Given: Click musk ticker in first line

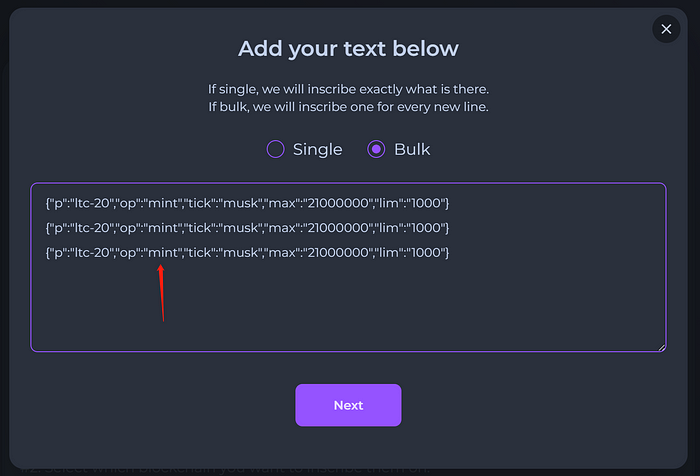Looking at the screenshot, I should coord(241,203).
